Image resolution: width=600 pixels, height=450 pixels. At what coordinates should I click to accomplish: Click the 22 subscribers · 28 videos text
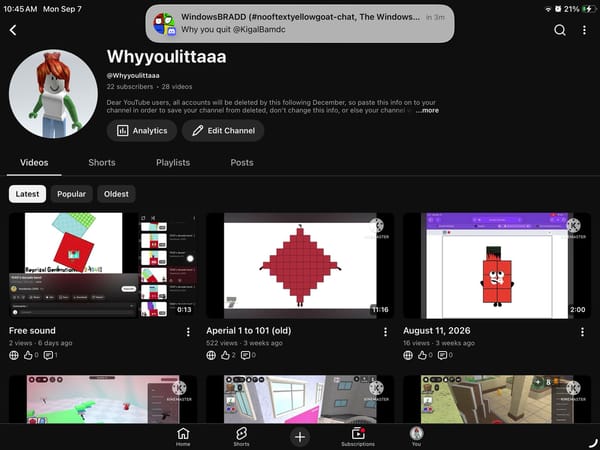[x=149, y=86]
